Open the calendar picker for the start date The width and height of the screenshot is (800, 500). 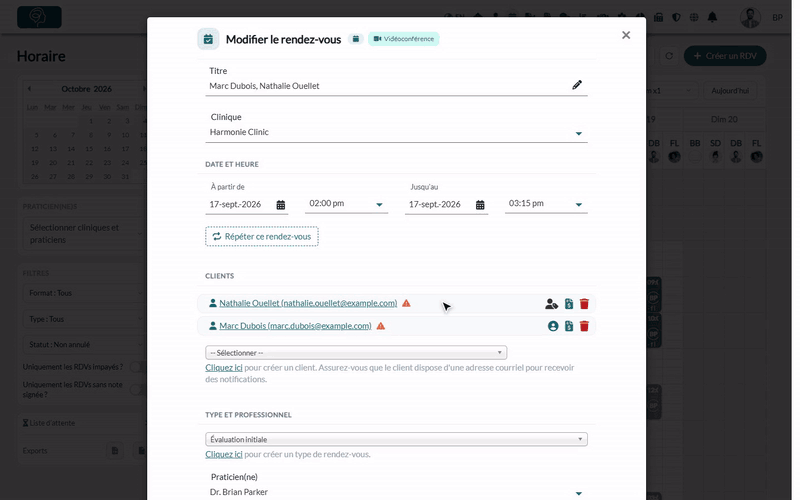click(281, 205)
